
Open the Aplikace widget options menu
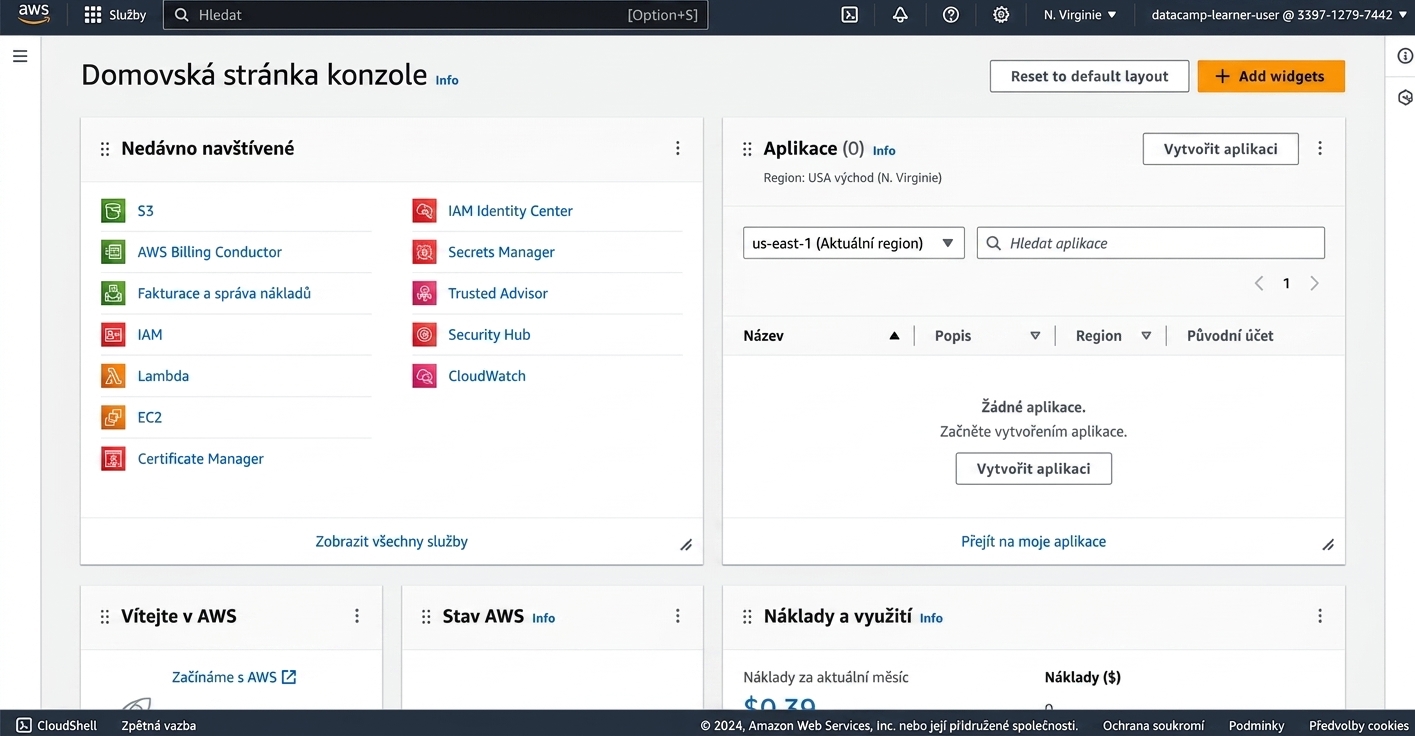tap(1320, 148)
